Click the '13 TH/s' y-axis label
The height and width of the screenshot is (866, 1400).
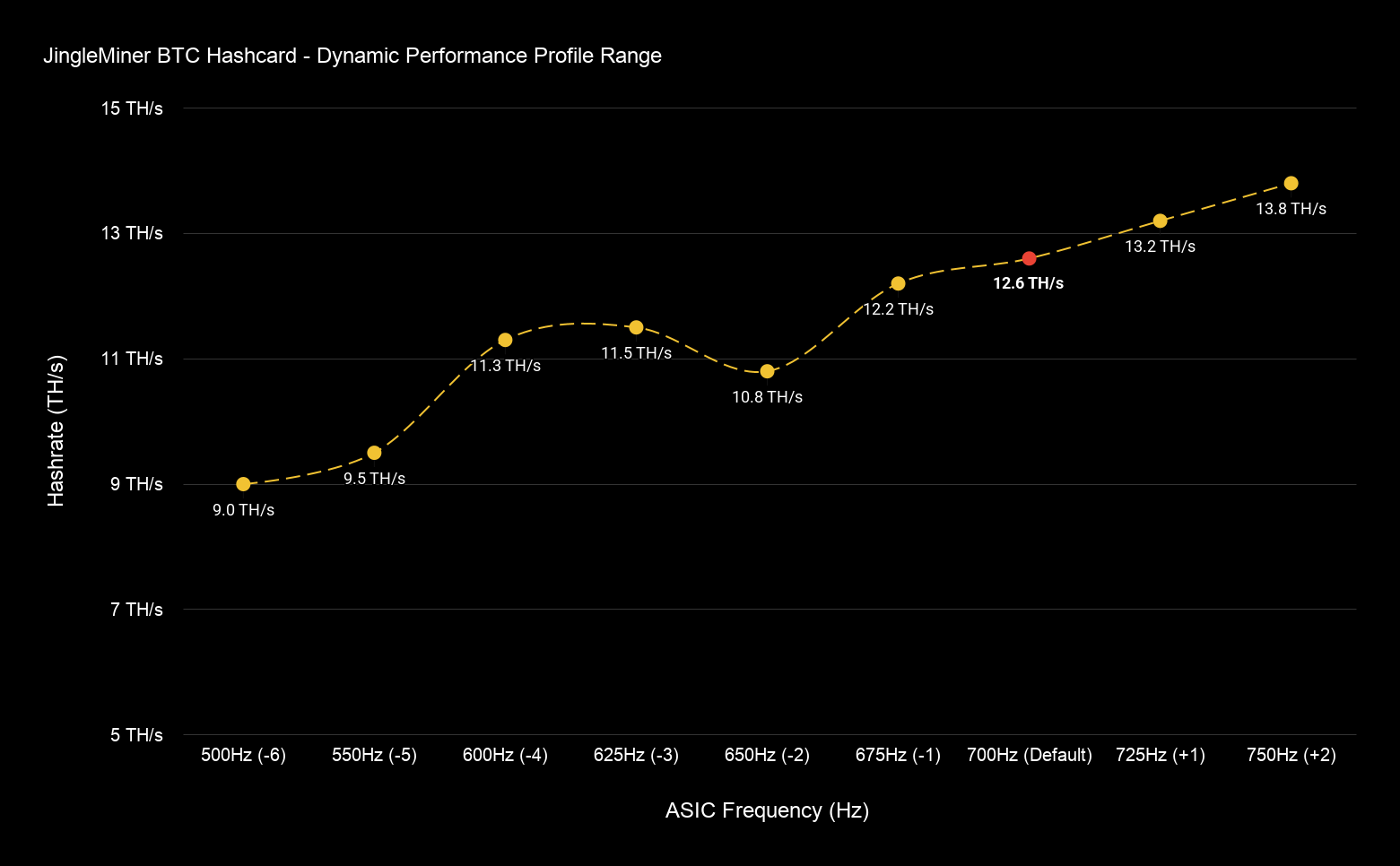click(132, 233)
